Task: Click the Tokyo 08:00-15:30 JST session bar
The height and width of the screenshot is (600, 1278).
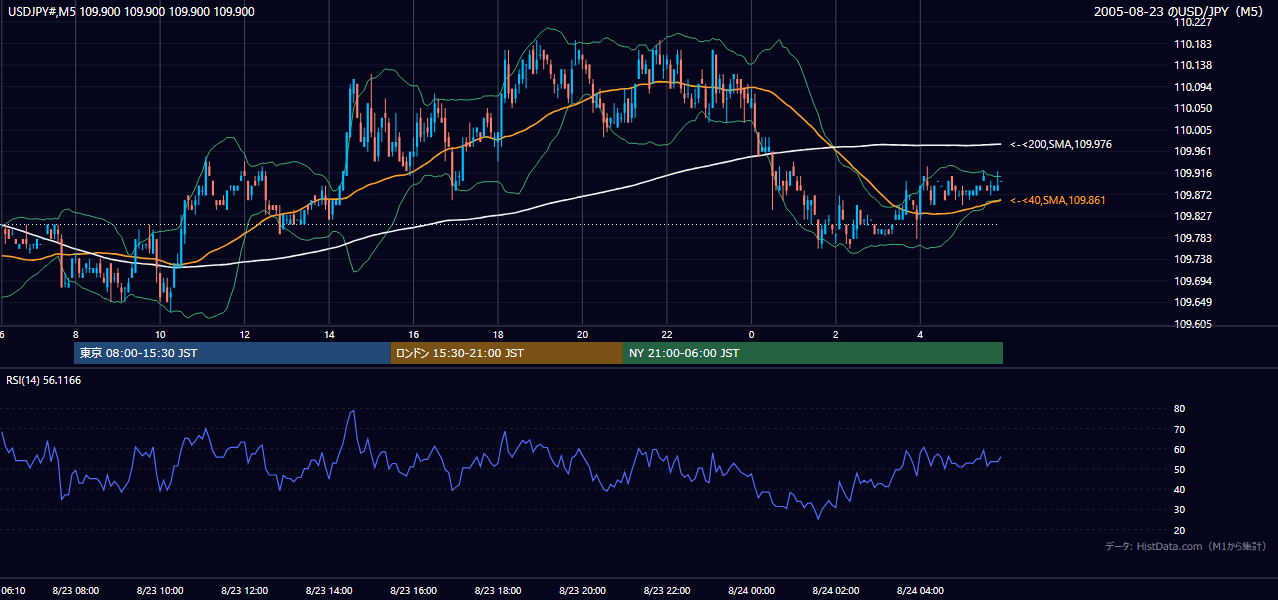Action: pos(232,353)
